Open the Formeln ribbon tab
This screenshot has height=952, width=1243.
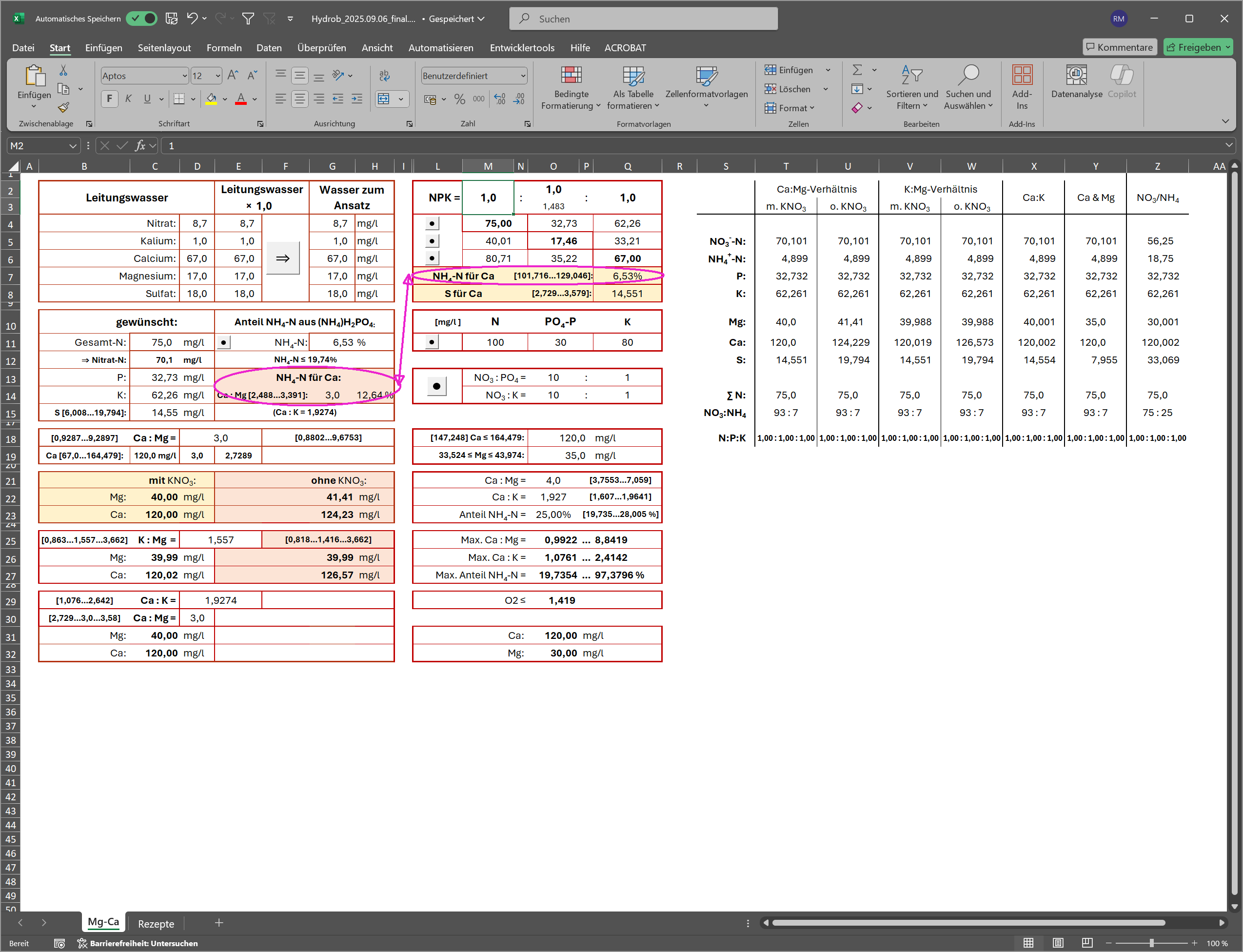click(x=224, y=48)
